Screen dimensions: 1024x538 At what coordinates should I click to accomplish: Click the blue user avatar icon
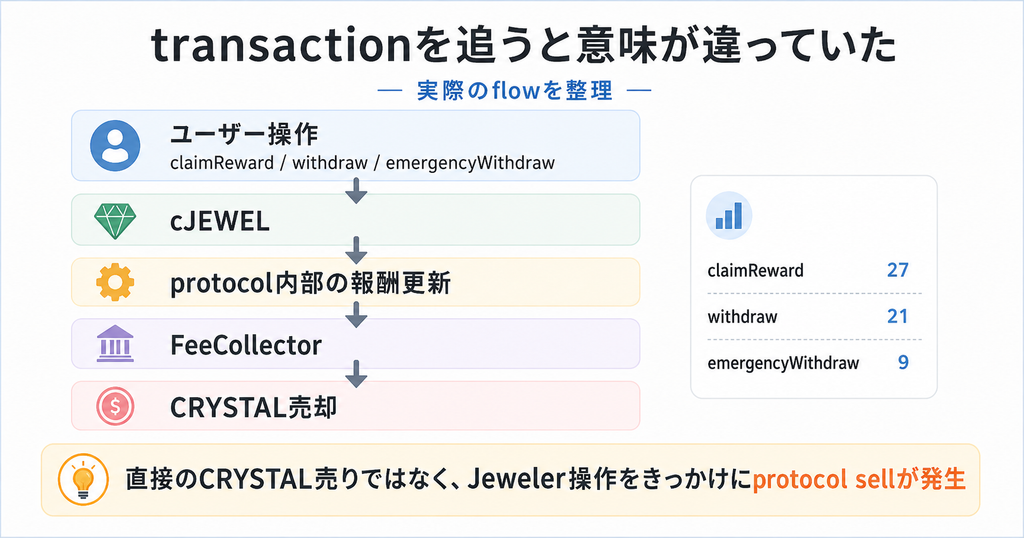coord(115,146)
